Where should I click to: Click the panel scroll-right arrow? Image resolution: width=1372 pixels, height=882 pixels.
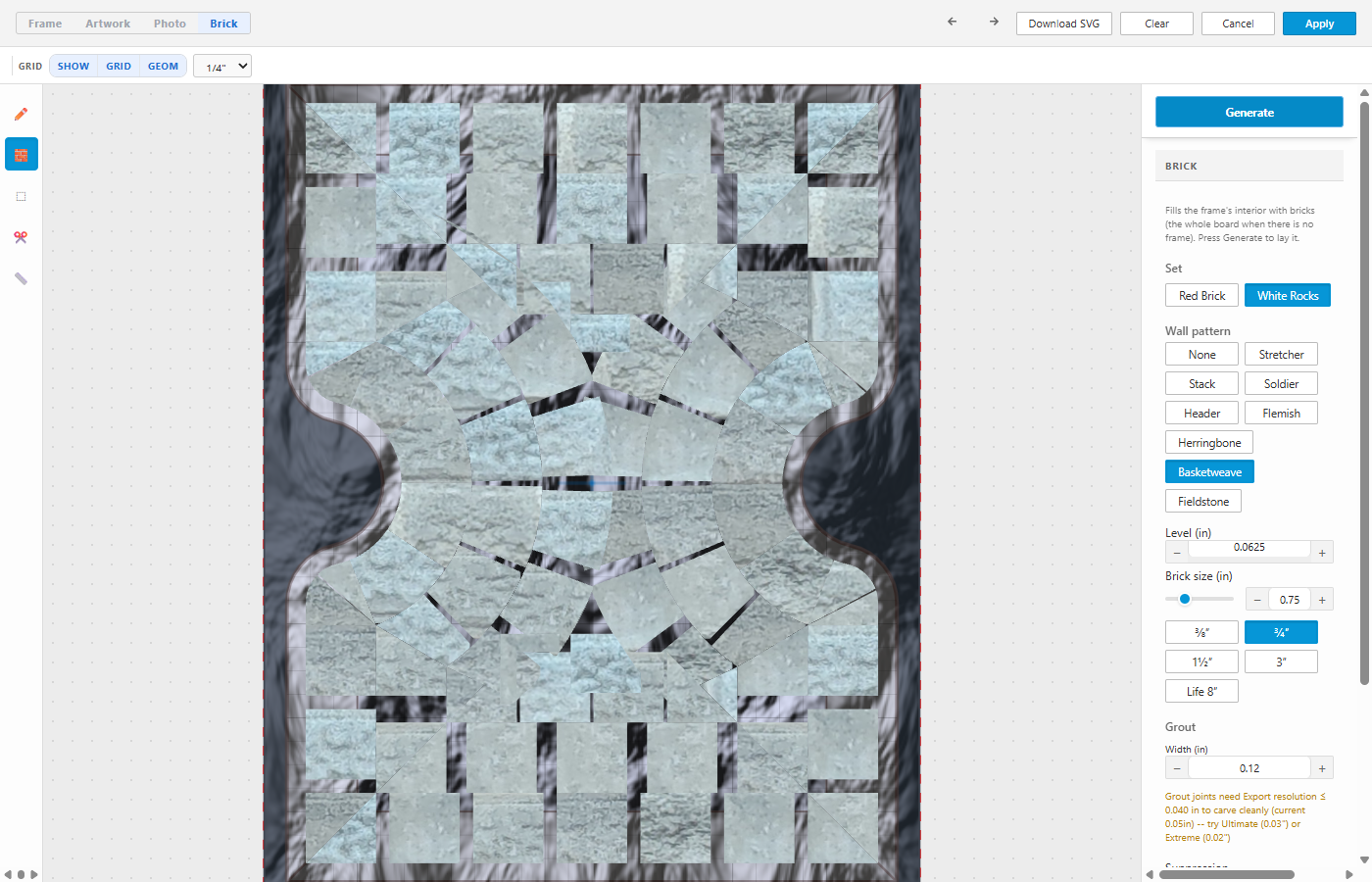pyautogui.click(x=1348, y=874)
